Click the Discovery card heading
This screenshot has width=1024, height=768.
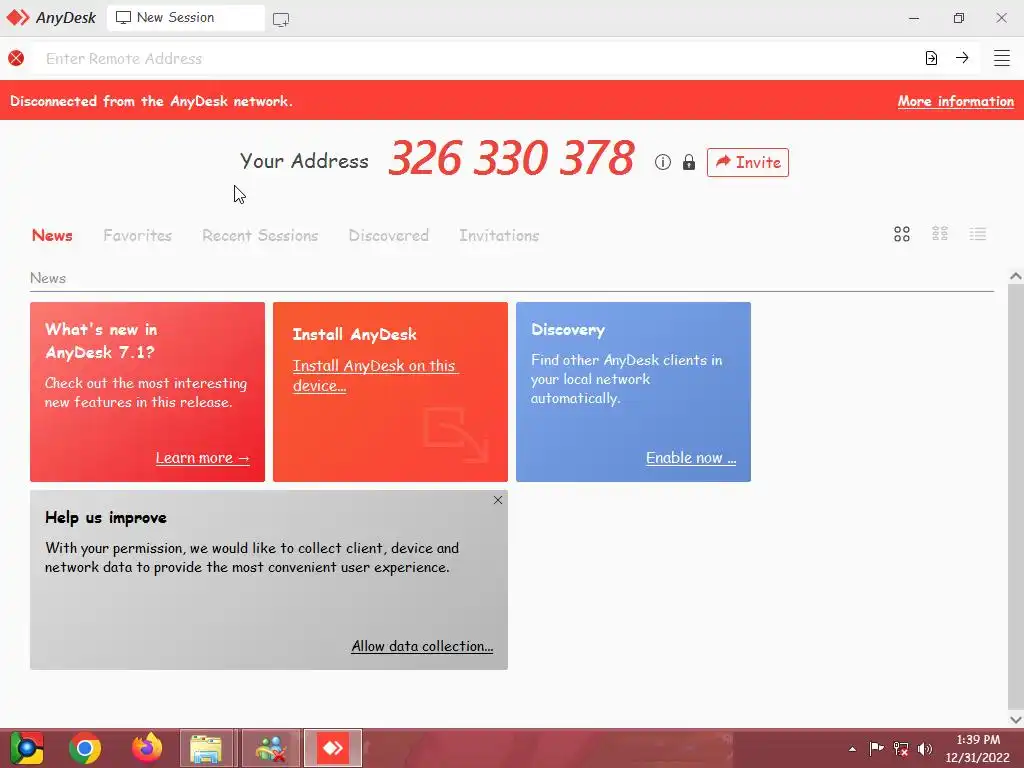(568, 330)
